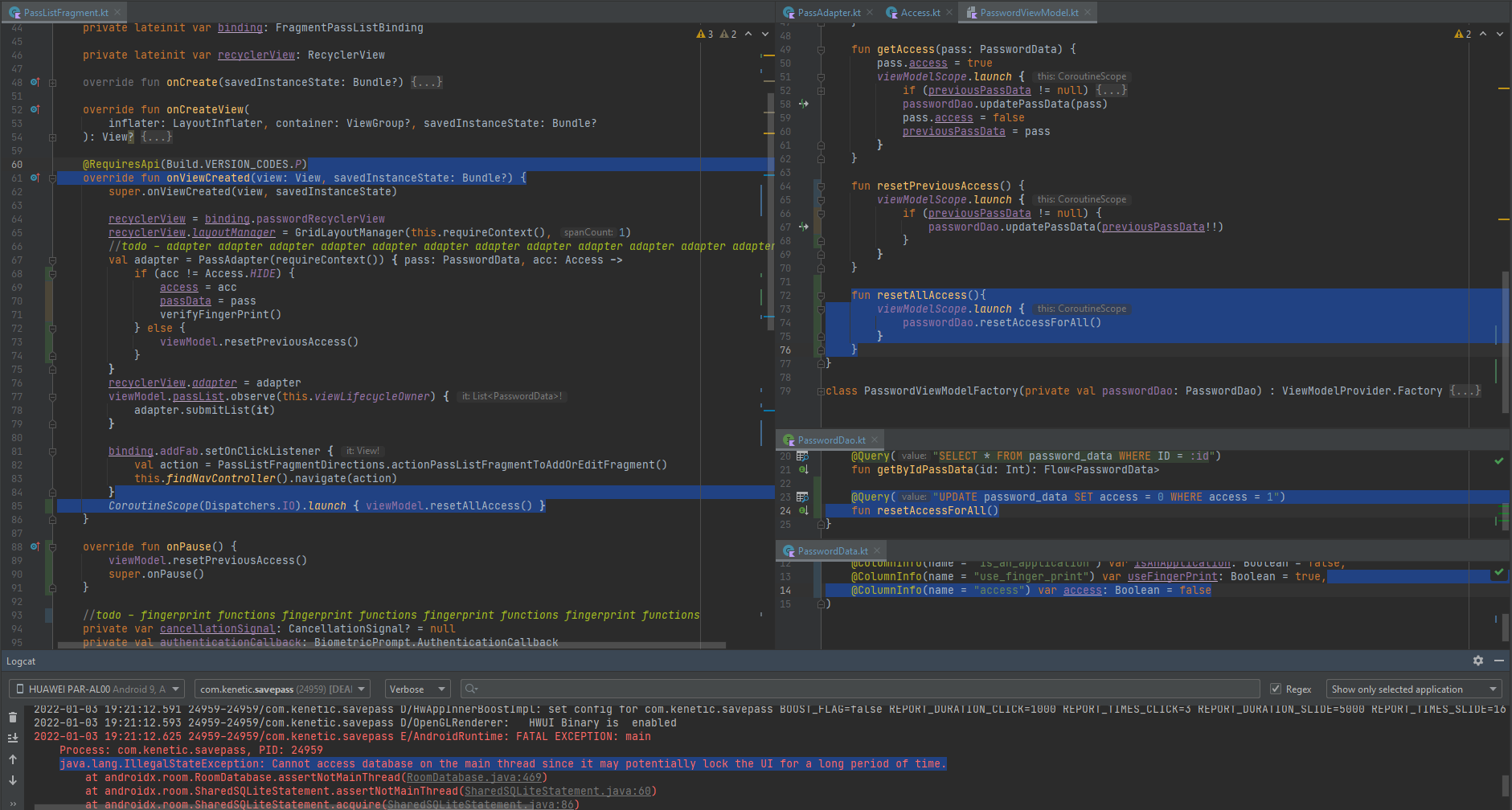Click the resetAllAccess function name in PasswordViewModel
The image size is (1512, 810).
[x=922, y=295]
